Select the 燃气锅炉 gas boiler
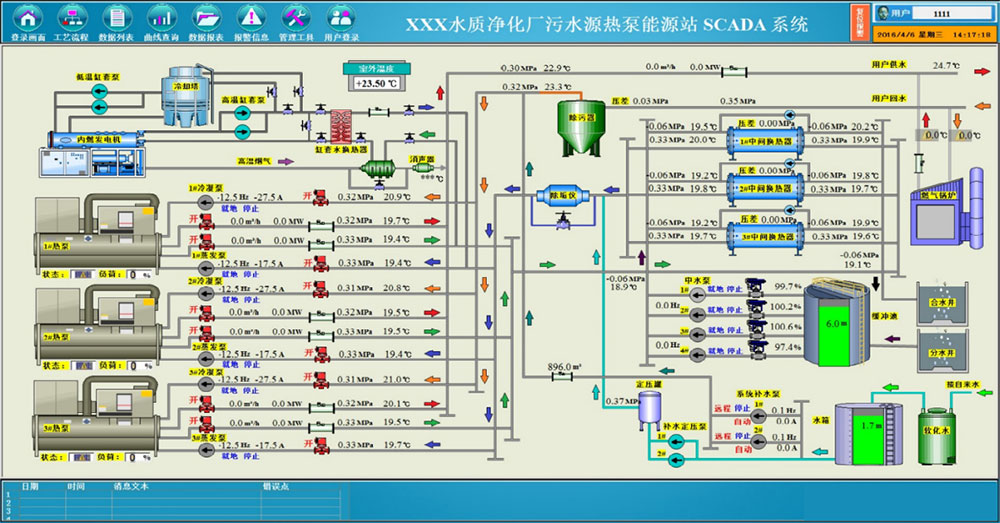Screen dimensions: 1000x523 [x=946, y=209]
